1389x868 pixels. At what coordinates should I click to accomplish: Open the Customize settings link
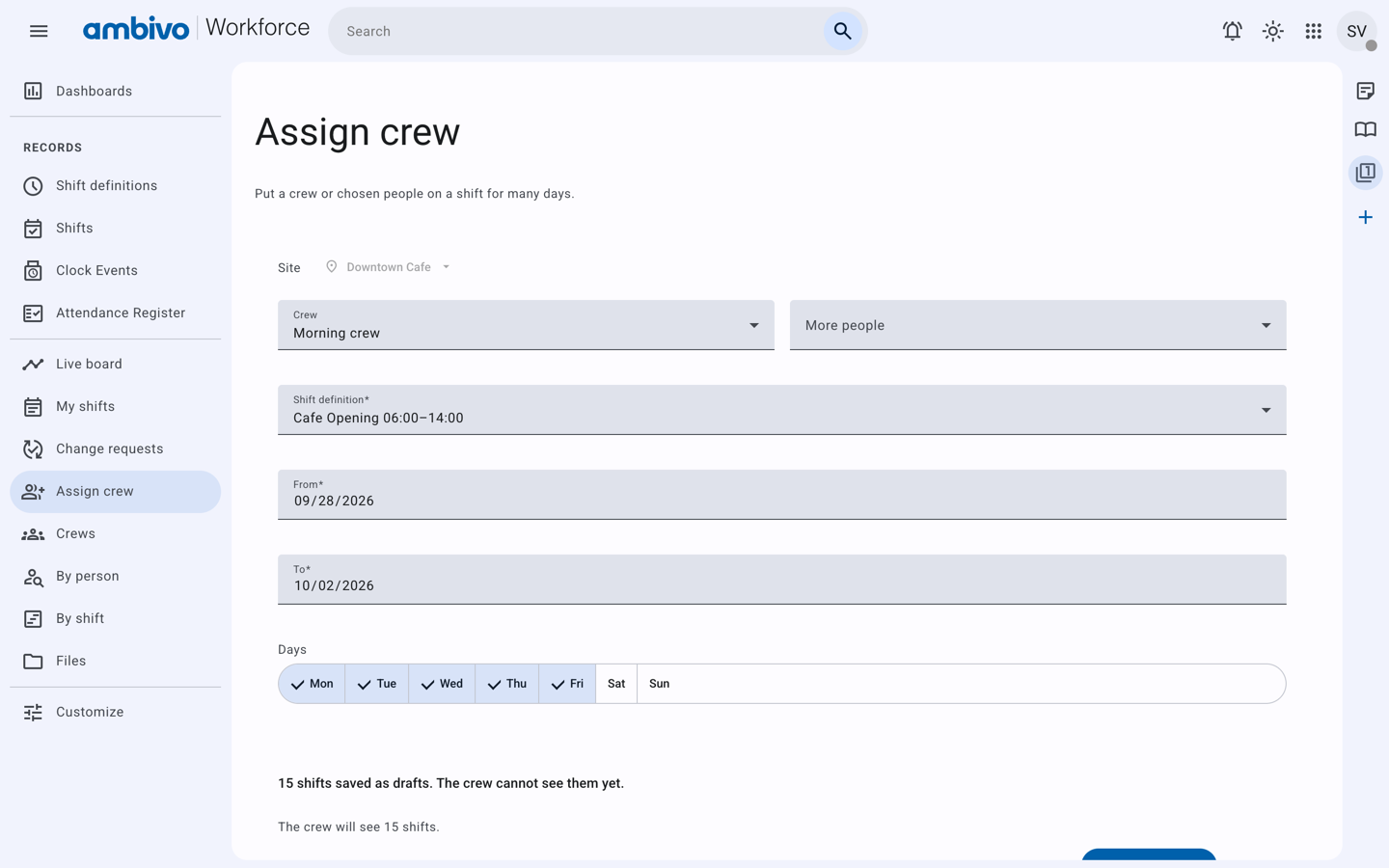click(x=116, y=712)
